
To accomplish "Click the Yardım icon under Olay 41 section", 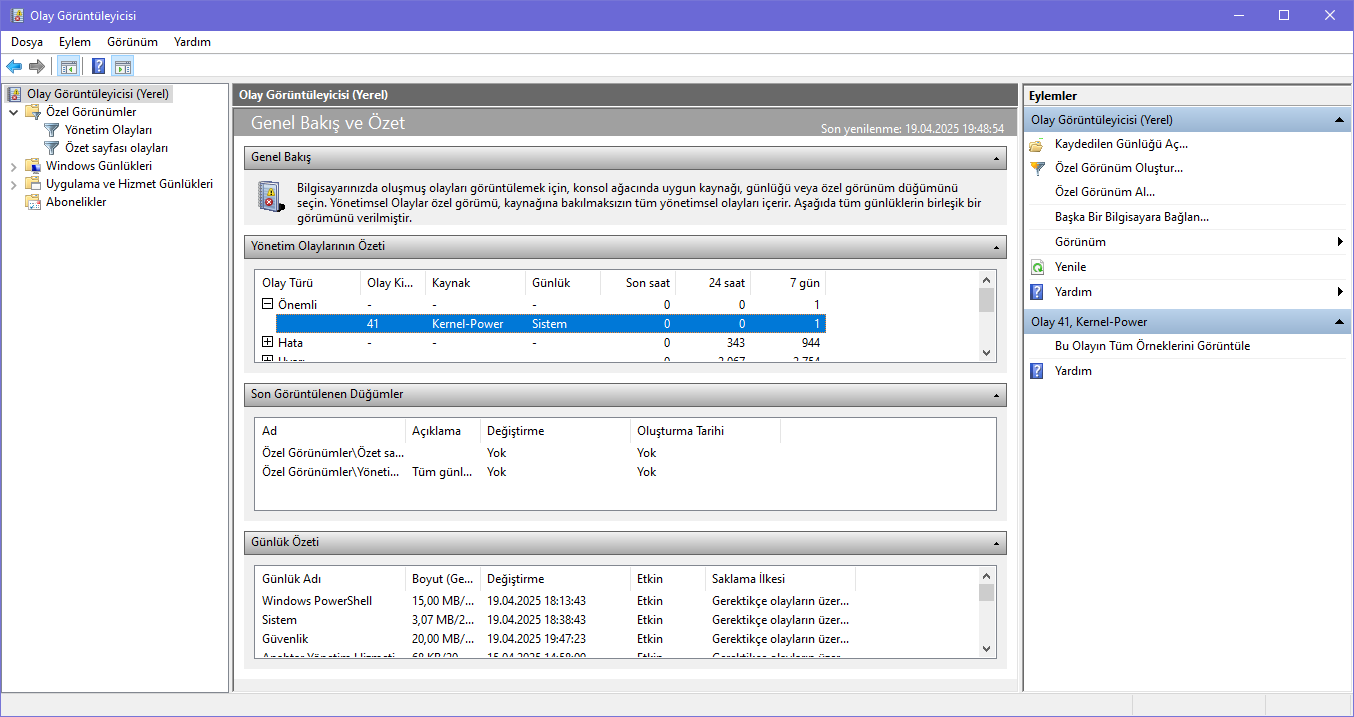I will coord(1037,371).
